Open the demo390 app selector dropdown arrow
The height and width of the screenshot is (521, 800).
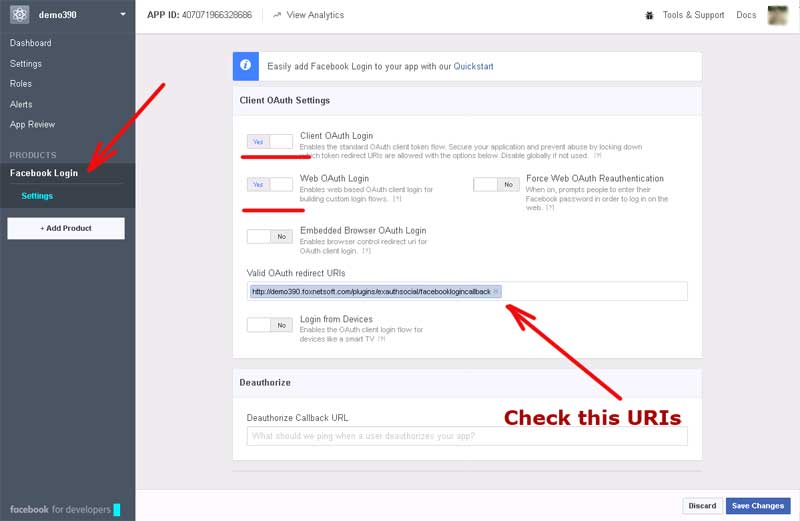pyautogui.click(x=123, y=14)
